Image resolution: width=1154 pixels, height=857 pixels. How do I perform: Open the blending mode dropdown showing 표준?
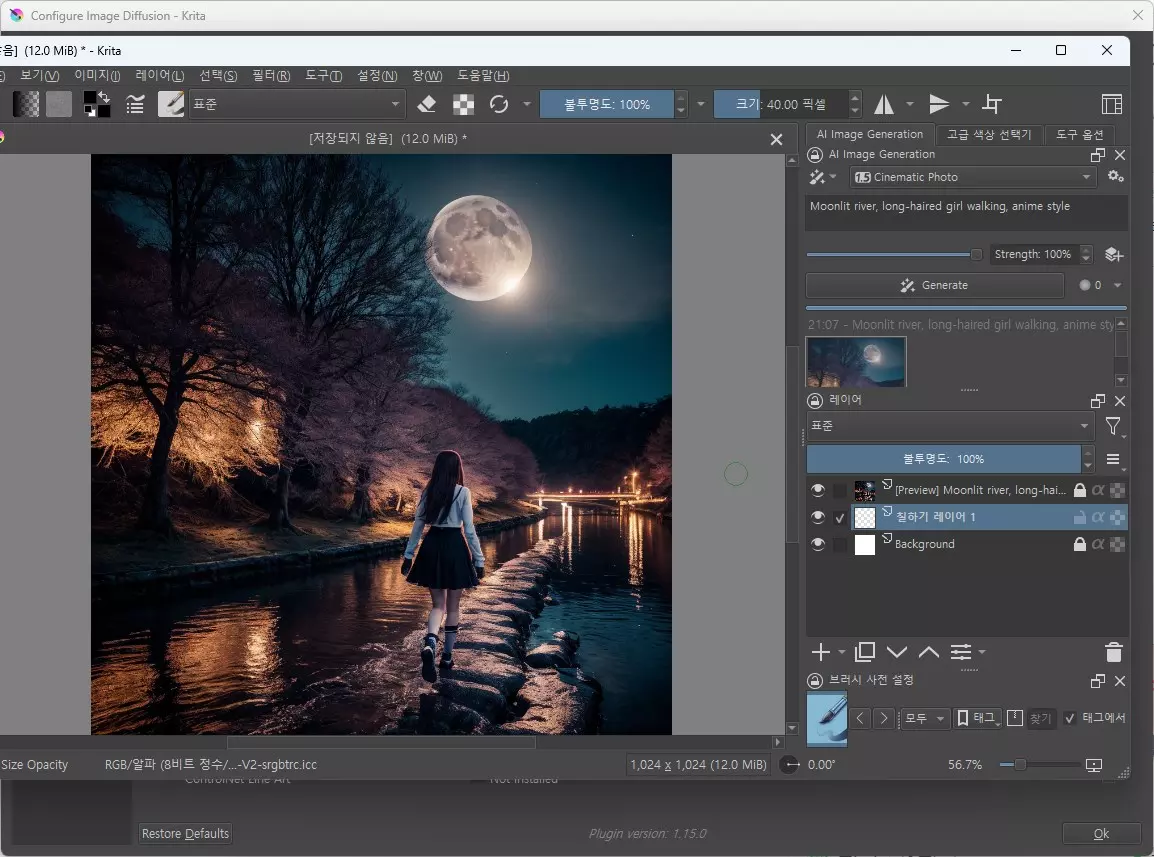tap(945, 425)
